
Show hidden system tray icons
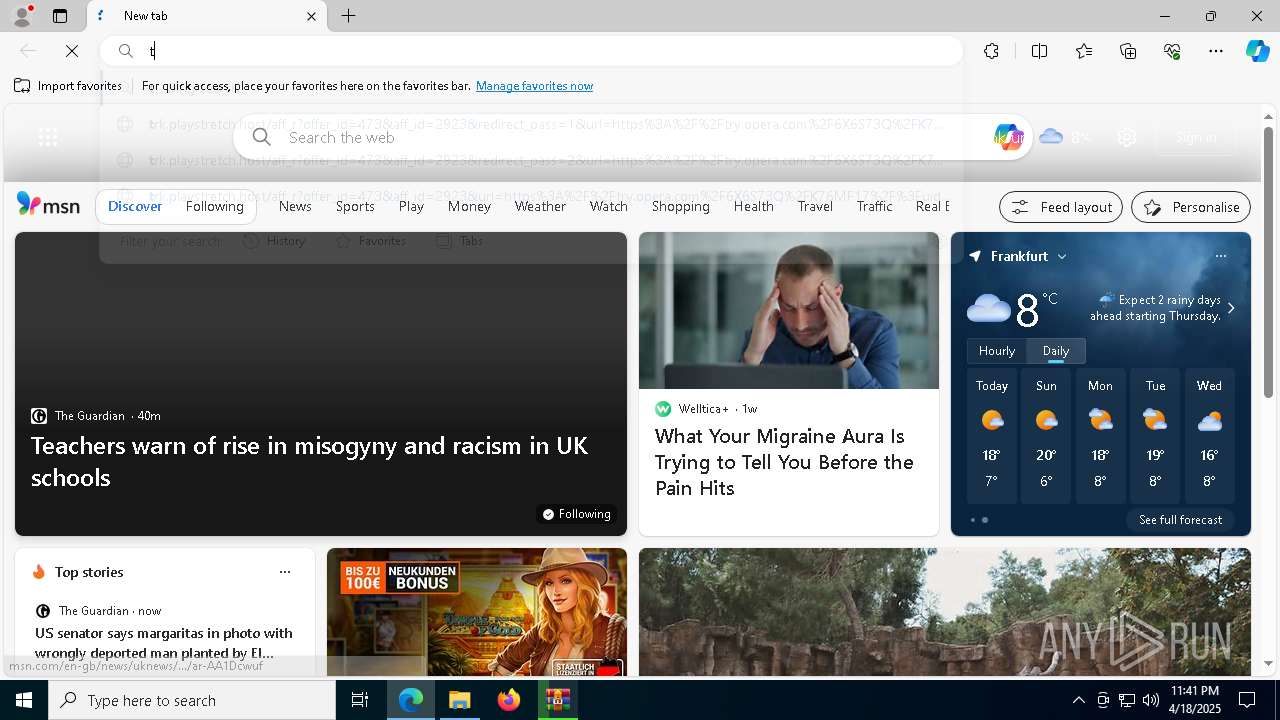[x=1078, y=700]
